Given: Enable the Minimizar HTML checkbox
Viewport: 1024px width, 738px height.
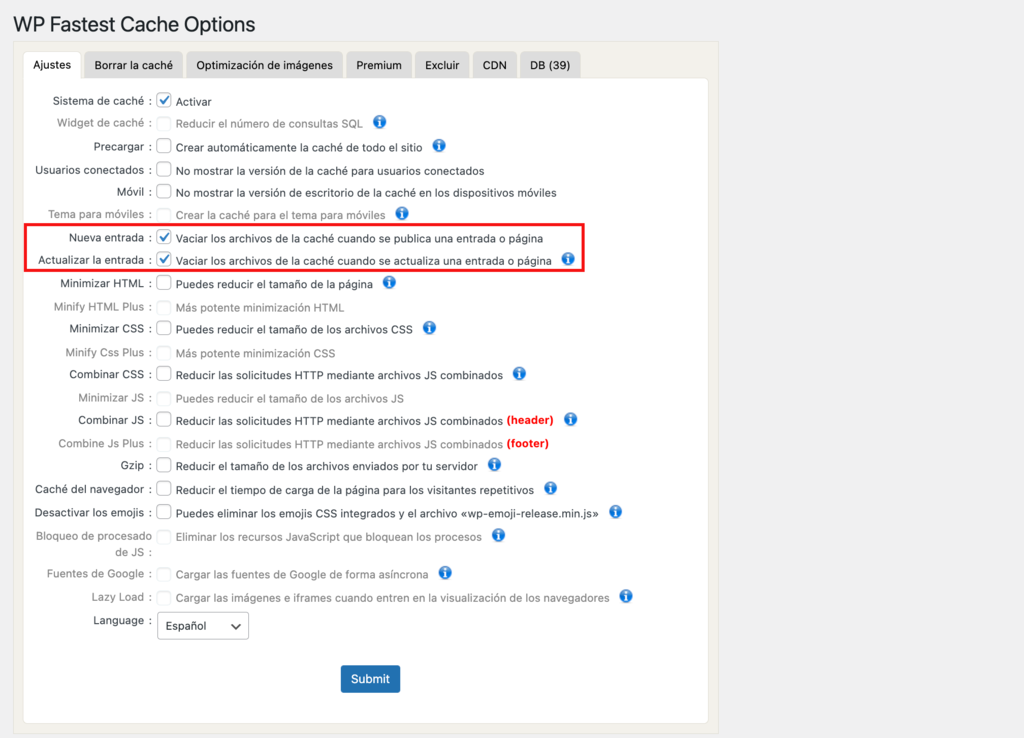Looking at the screenshot, I should 164,283.
